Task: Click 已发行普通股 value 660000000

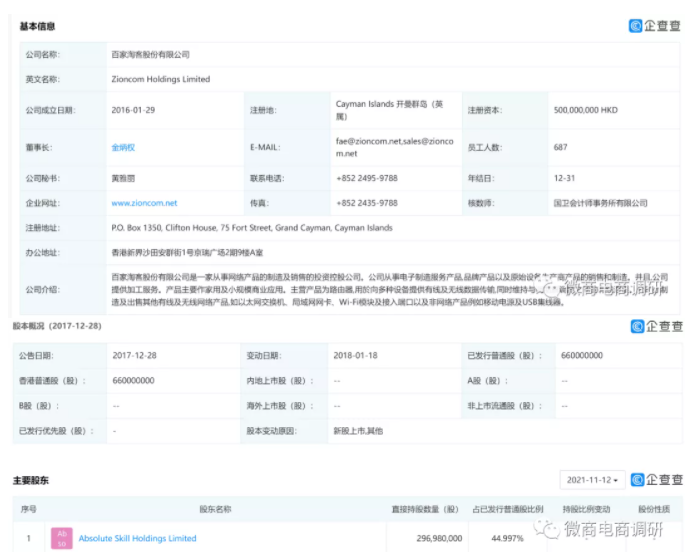Action: [582, 355]
